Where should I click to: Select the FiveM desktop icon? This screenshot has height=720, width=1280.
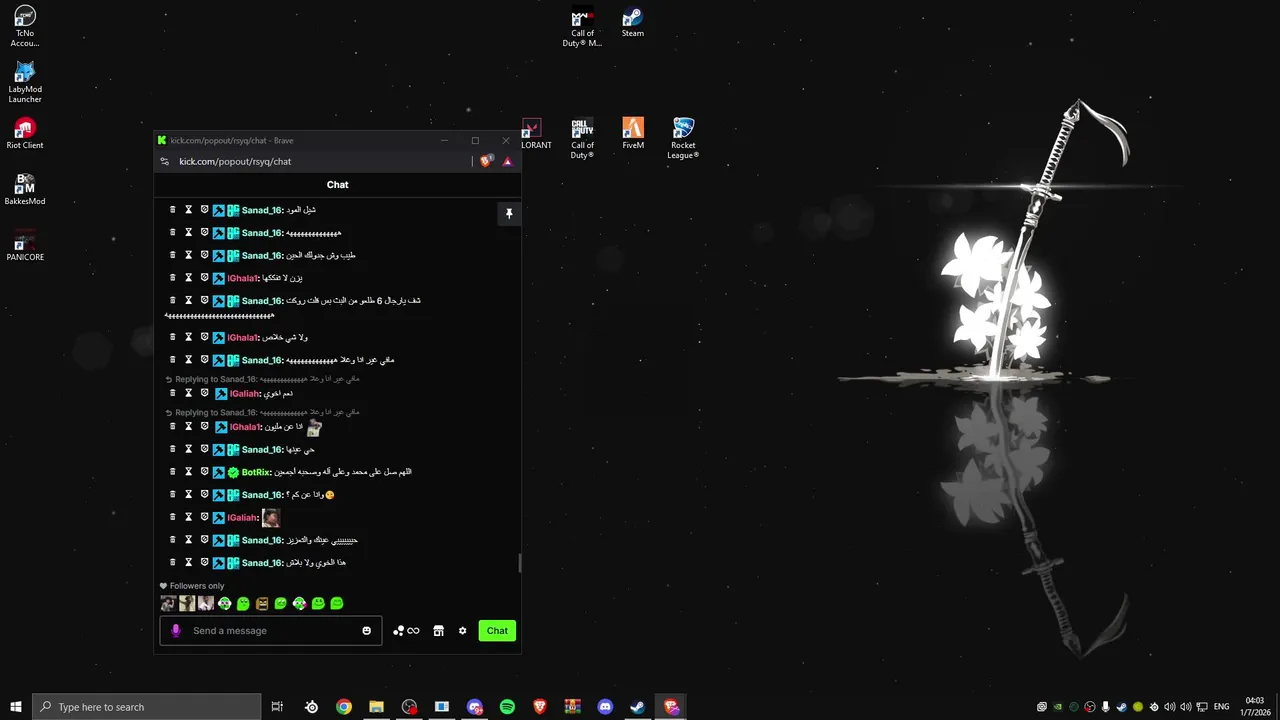click(x=633, y=133)
